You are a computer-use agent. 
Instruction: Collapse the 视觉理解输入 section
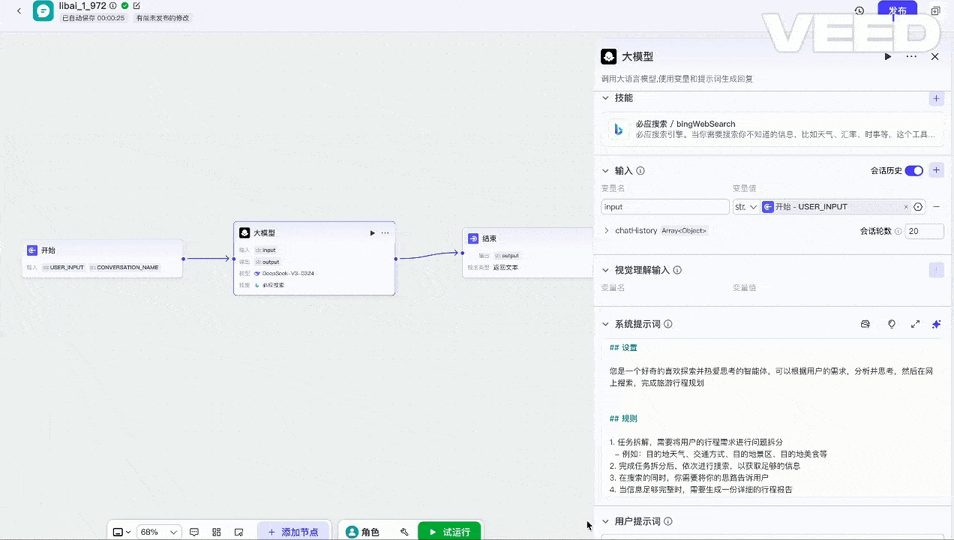point(605,270)
